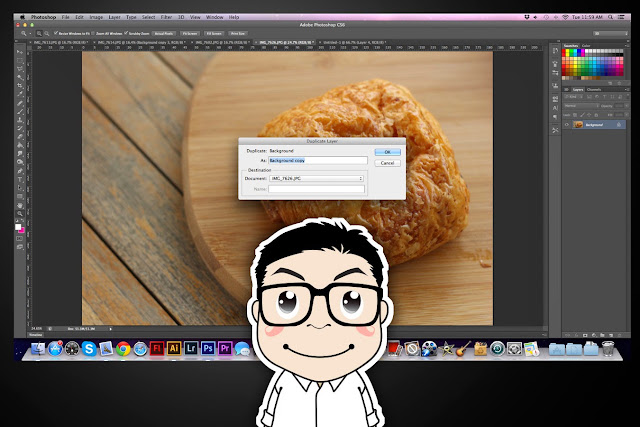The width and height of the screenshot is (640, 427).
Task: Open the Image menu
Action: coord(96,17)
